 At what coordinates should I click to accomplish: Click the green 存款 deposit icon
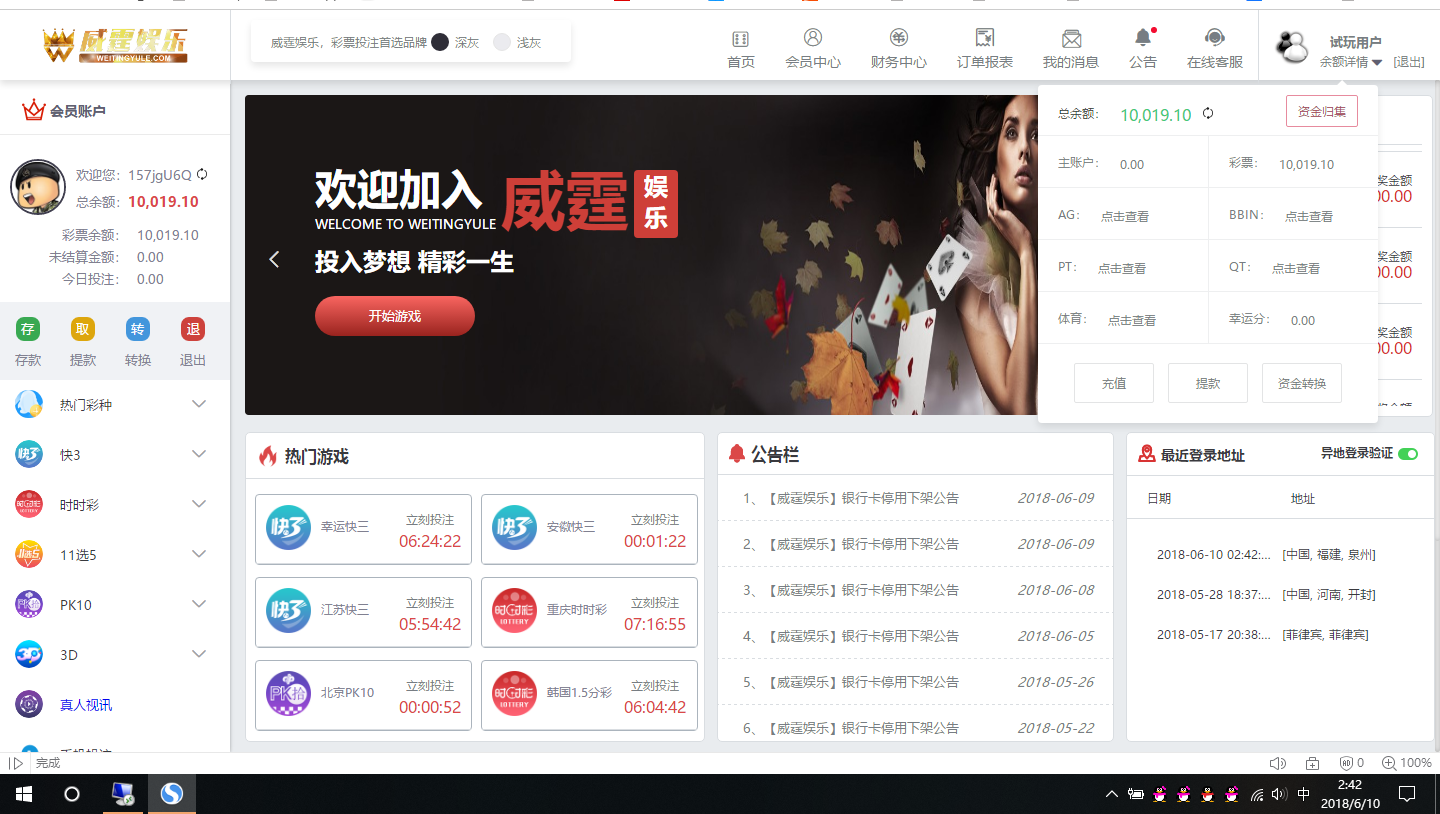(28, 329)
